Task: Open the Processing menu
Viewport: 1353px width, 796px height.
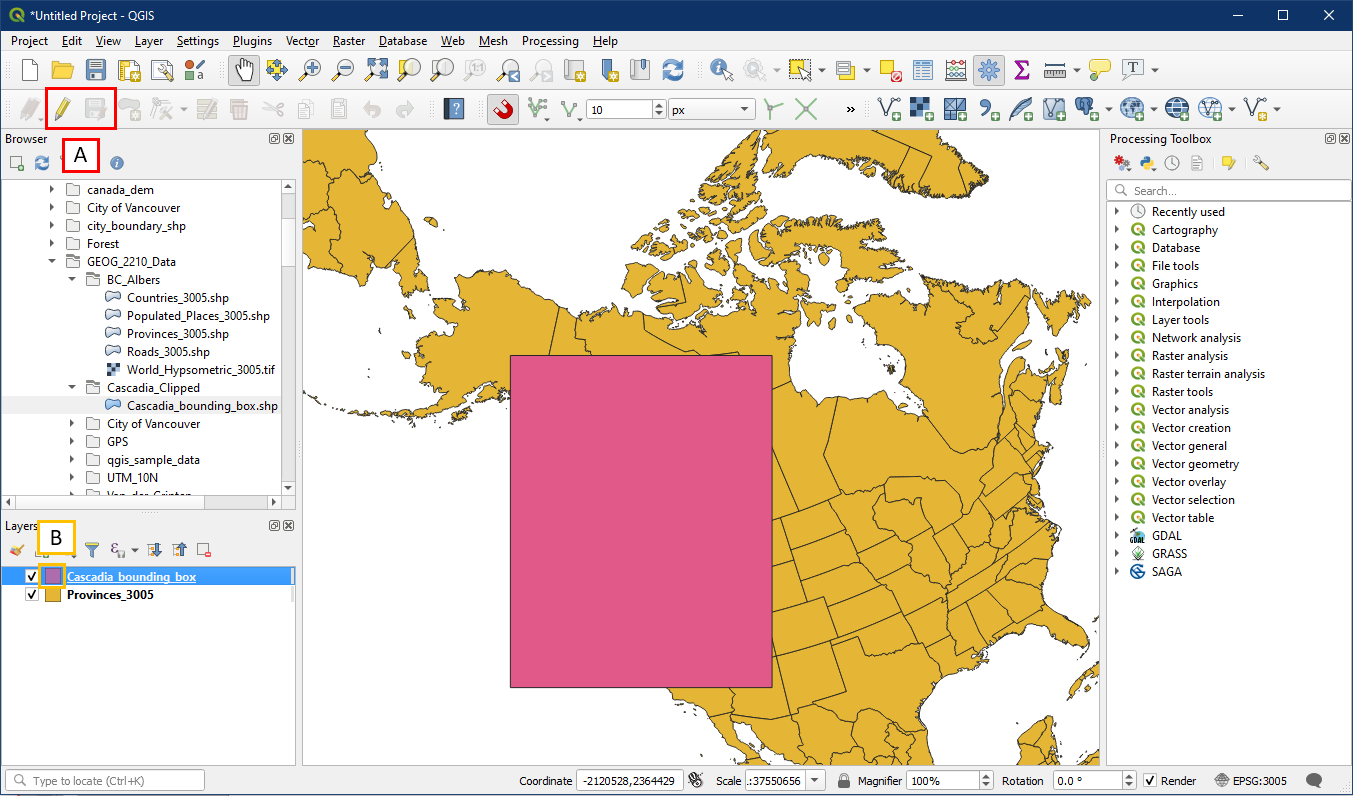Action: point(549,41)
